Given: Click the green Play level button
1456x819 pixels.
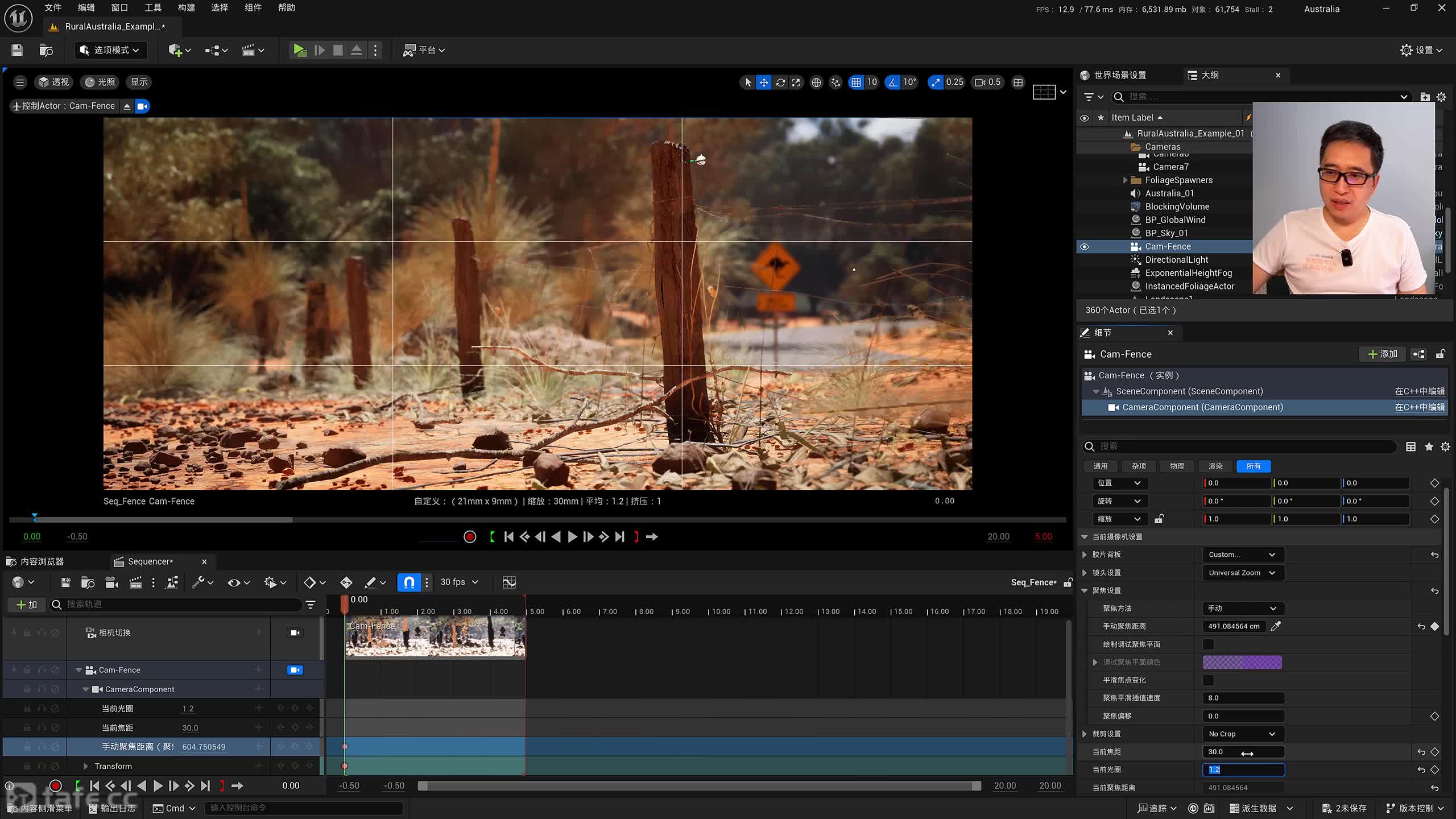Looking at the screenshot, I should (299, 50).
